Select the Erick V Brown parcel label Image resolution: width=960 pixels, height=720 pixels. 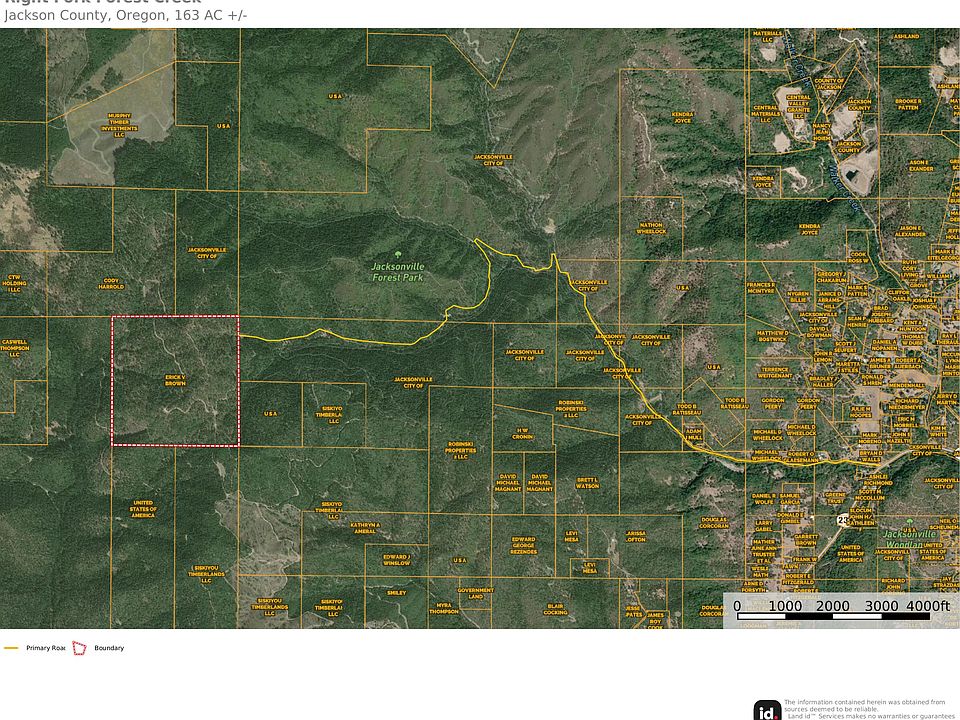point(175,380)
